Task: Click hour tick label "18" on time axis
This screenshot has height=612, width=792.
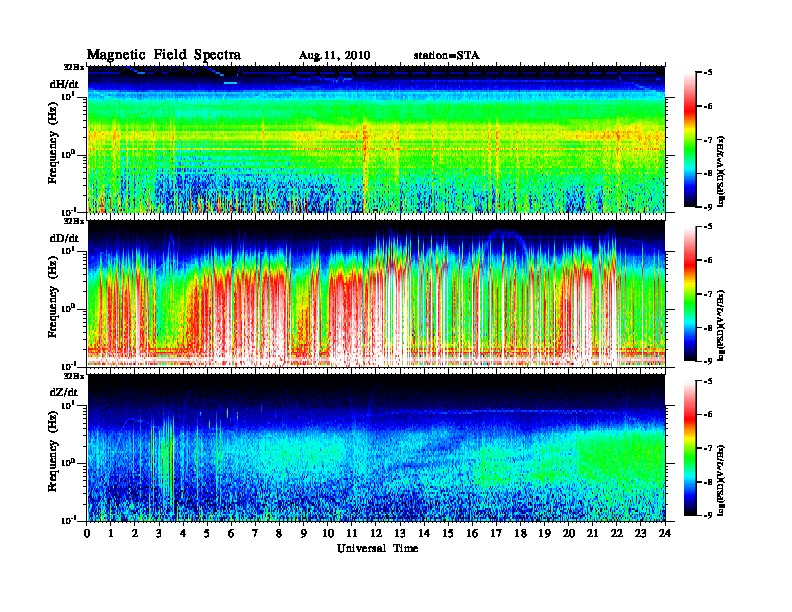Action: (x=520, y=533)
